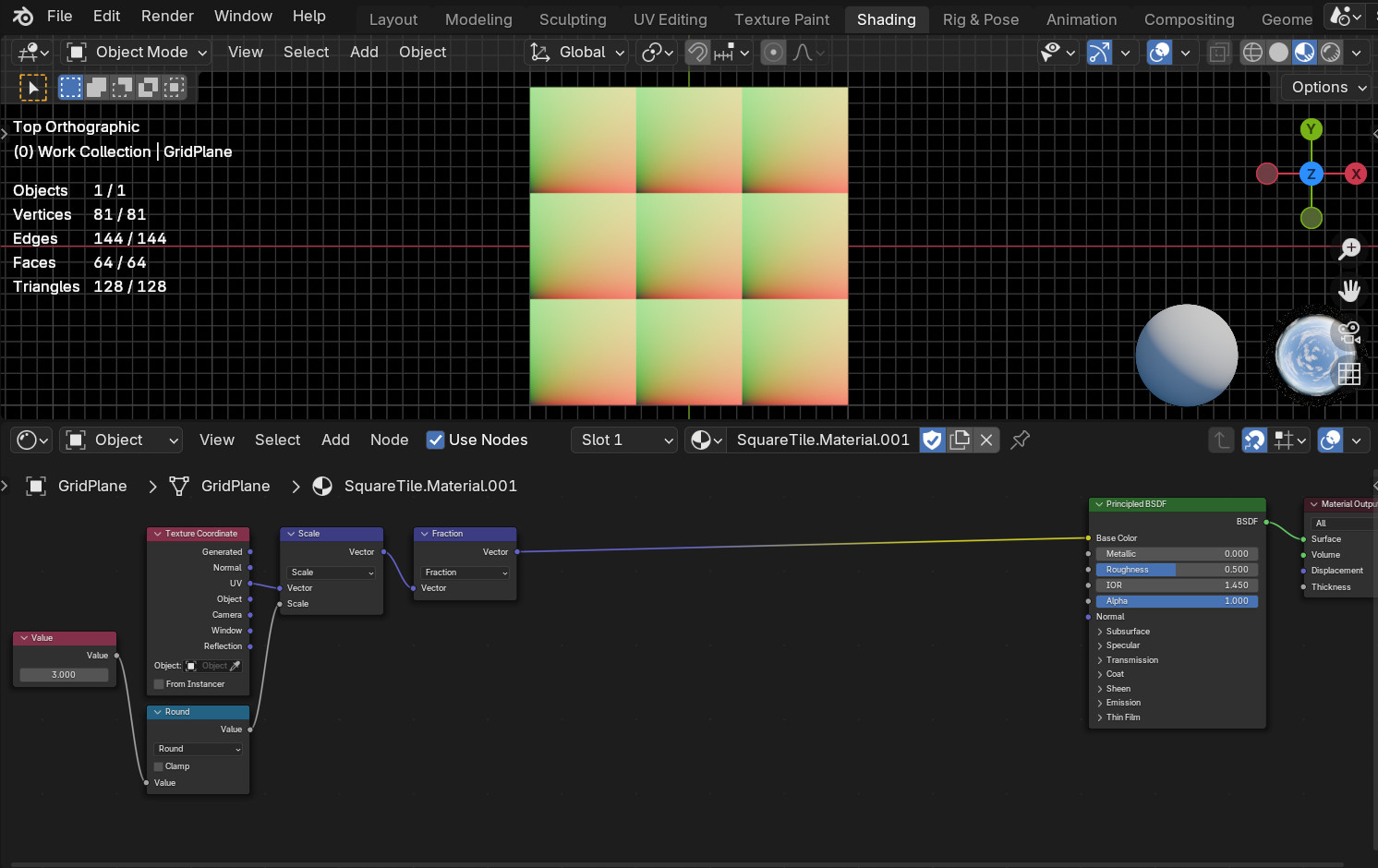Toggle camera view icon
Screen dimensions: 1378x868
pos(1349,332)
